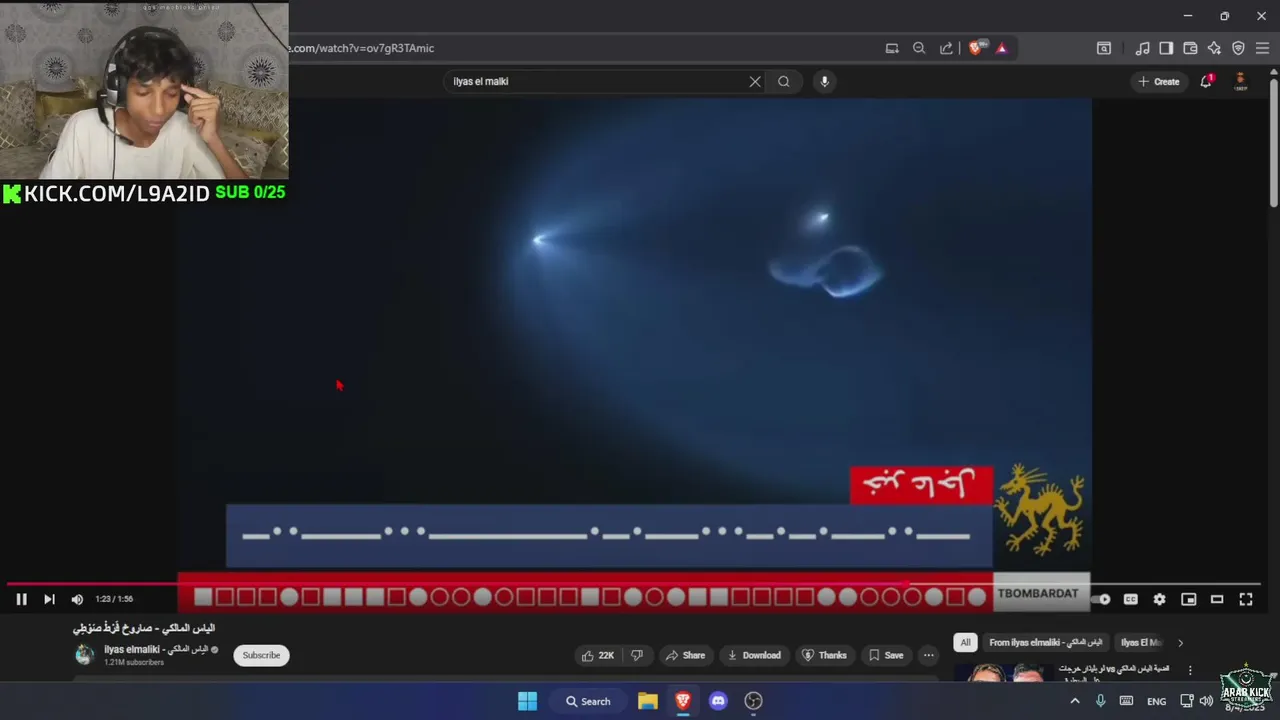Install or cast page icon in address bar
This screenshot has width=1280, height=720.
[892, 48]
